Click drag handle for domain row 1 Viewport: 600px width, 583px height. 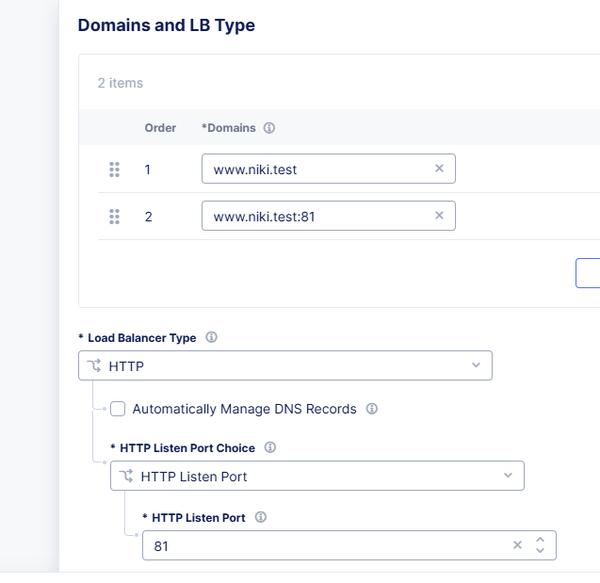(114, 169)
